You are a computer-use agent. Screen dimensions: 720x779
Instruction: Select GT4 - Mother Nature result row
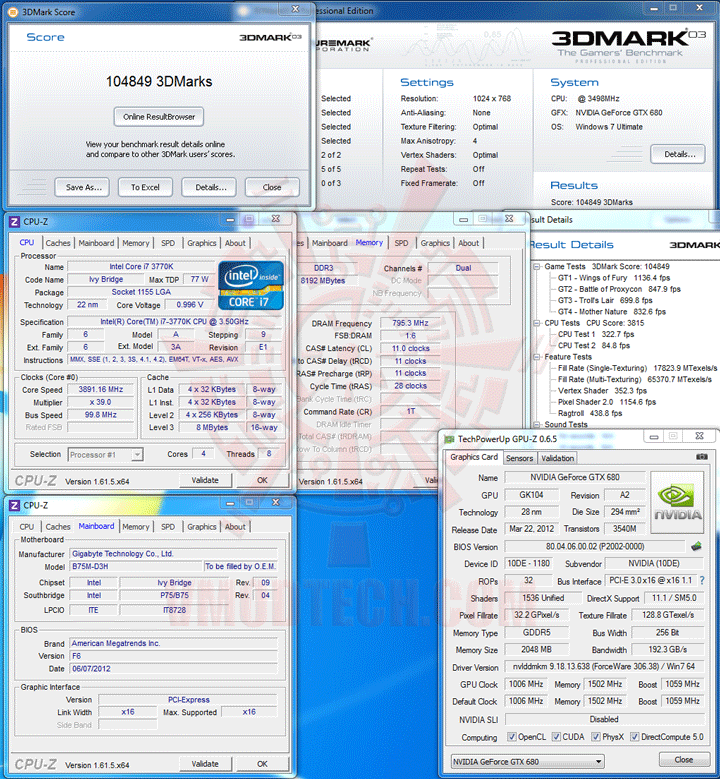pyautogui.click(x=611, y=312)
